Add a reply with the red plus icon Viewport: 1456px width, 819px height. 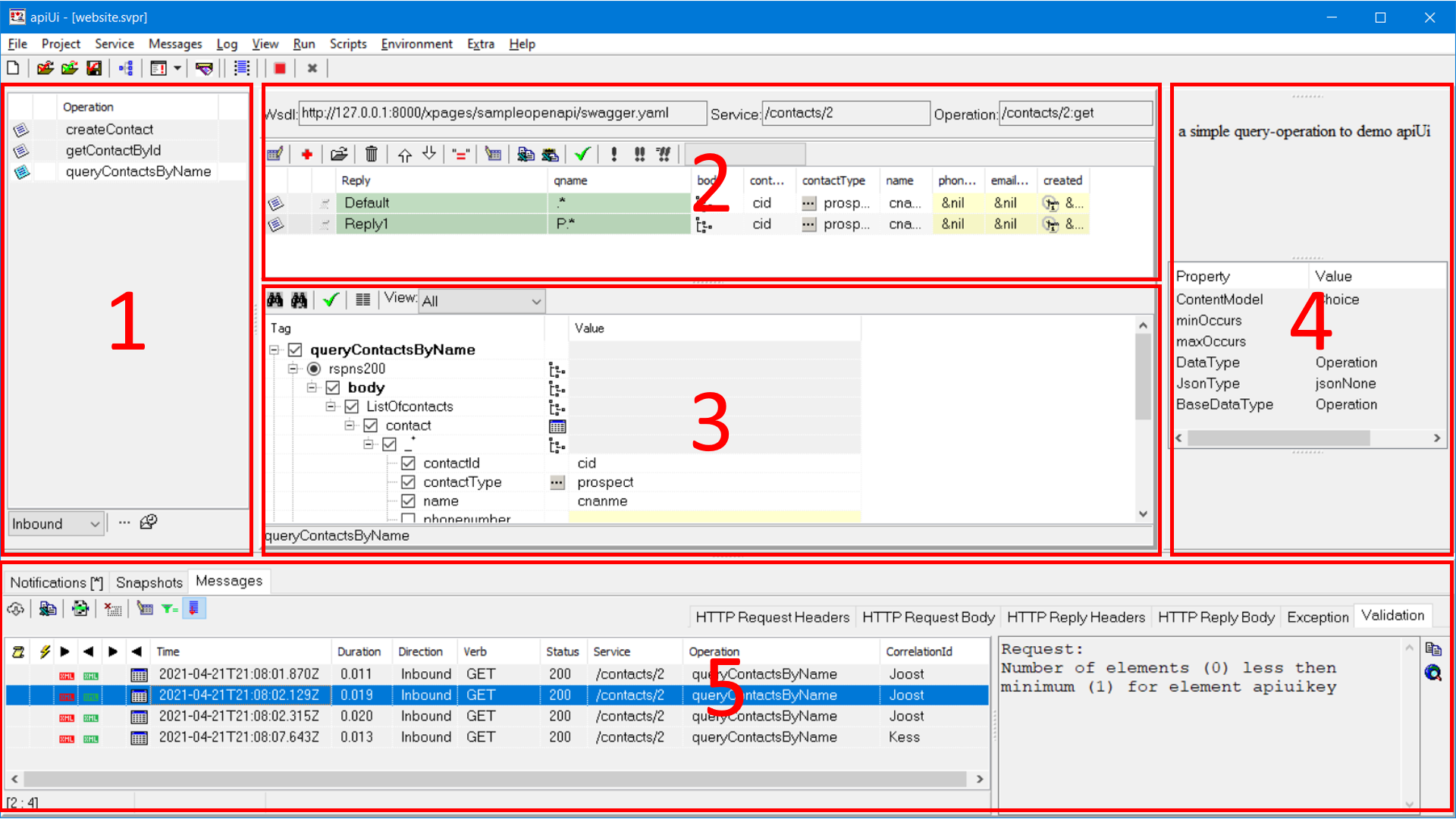coord(307,155)
